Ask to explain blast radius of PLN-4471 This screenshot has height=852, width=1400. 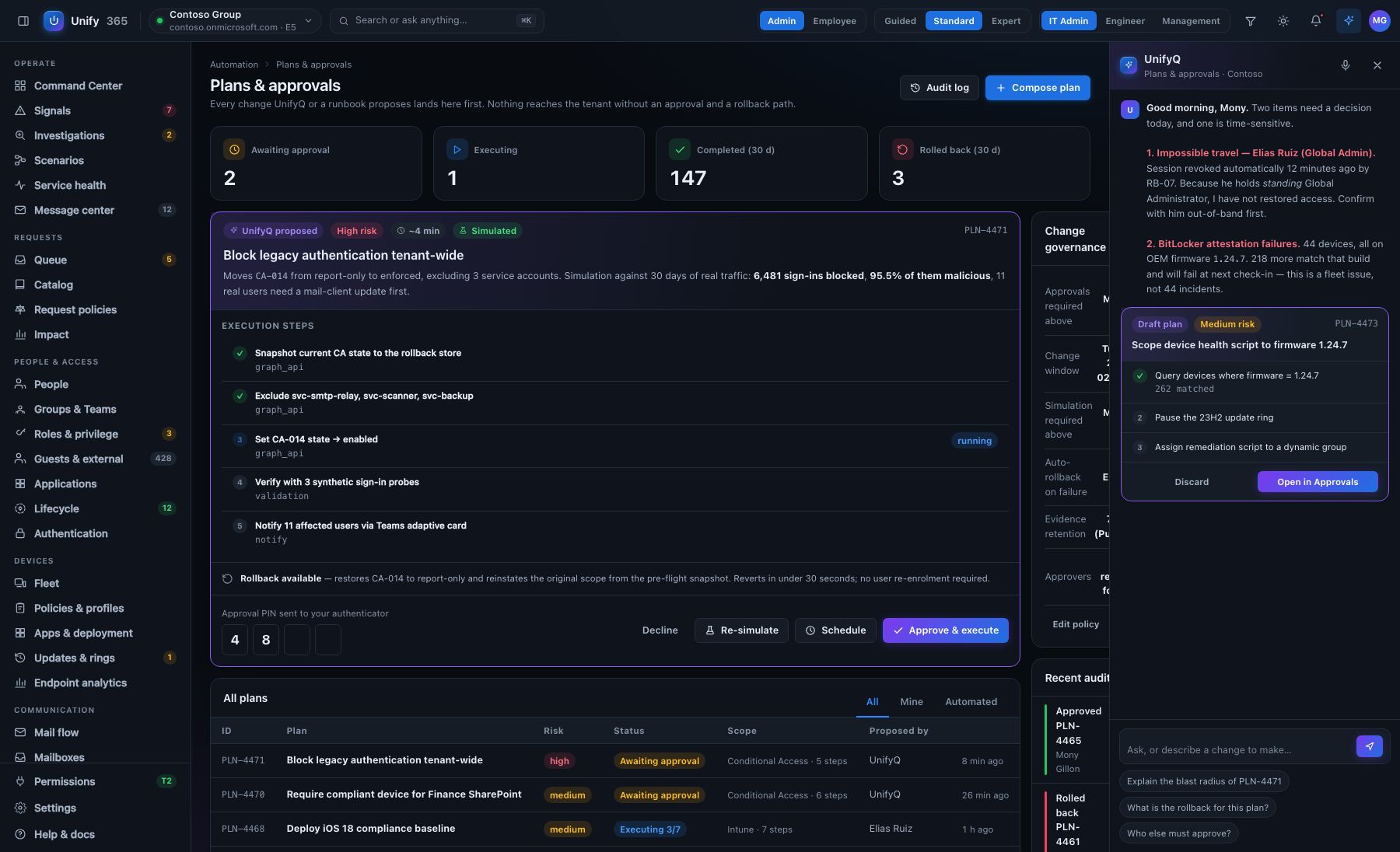click(x=1204, y=781)
